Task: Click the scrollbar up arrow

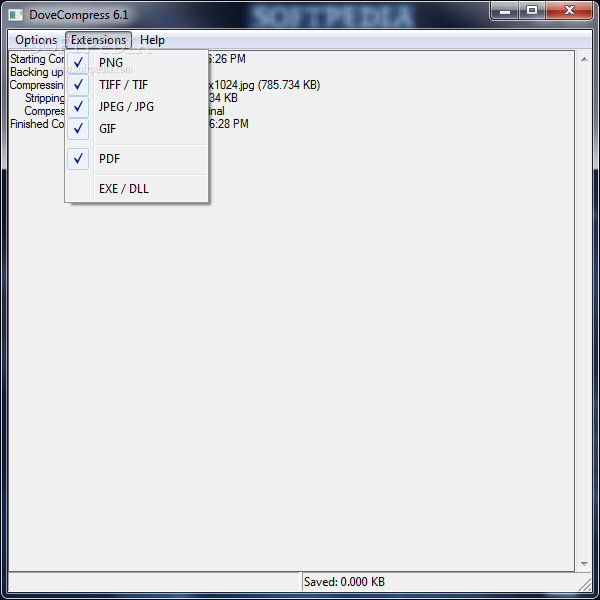Action: 584,59
